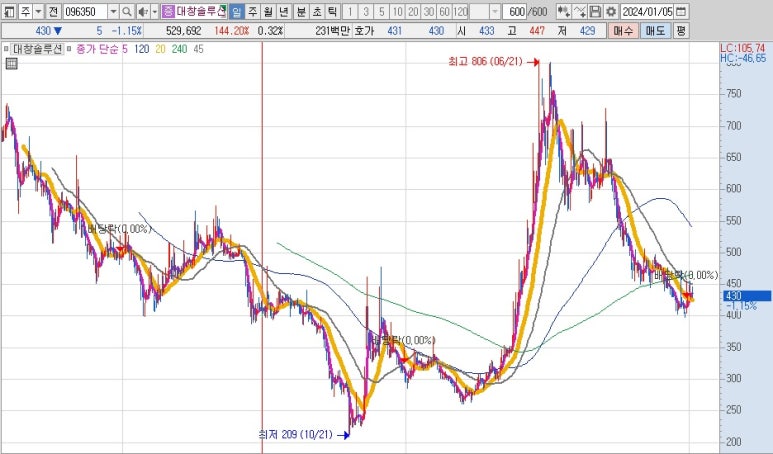Viewport: 773px width, 454px height.
Task: Click the 종가 단순 moving average label
Action: tap(97, 49)
